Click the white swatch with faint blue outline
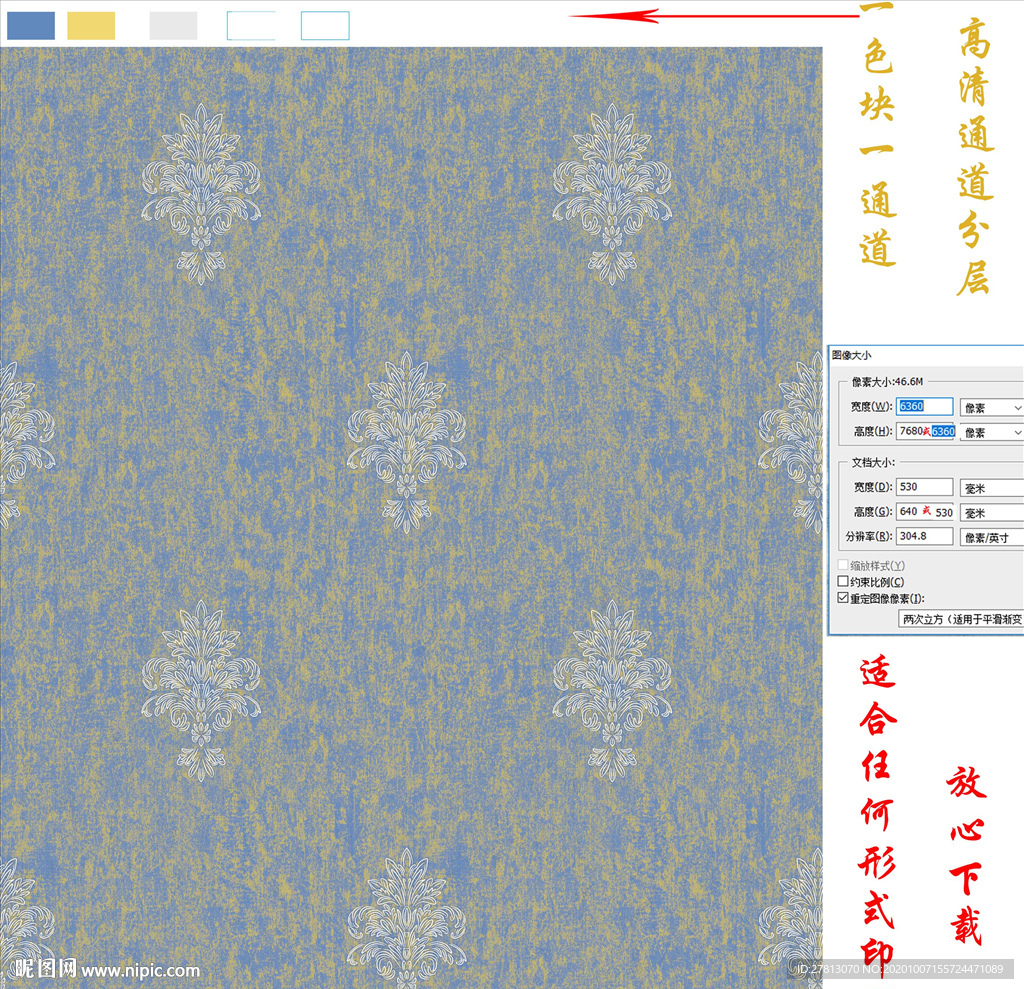The width and height of the screenshot is (1024, 989). tap(251, 25)
